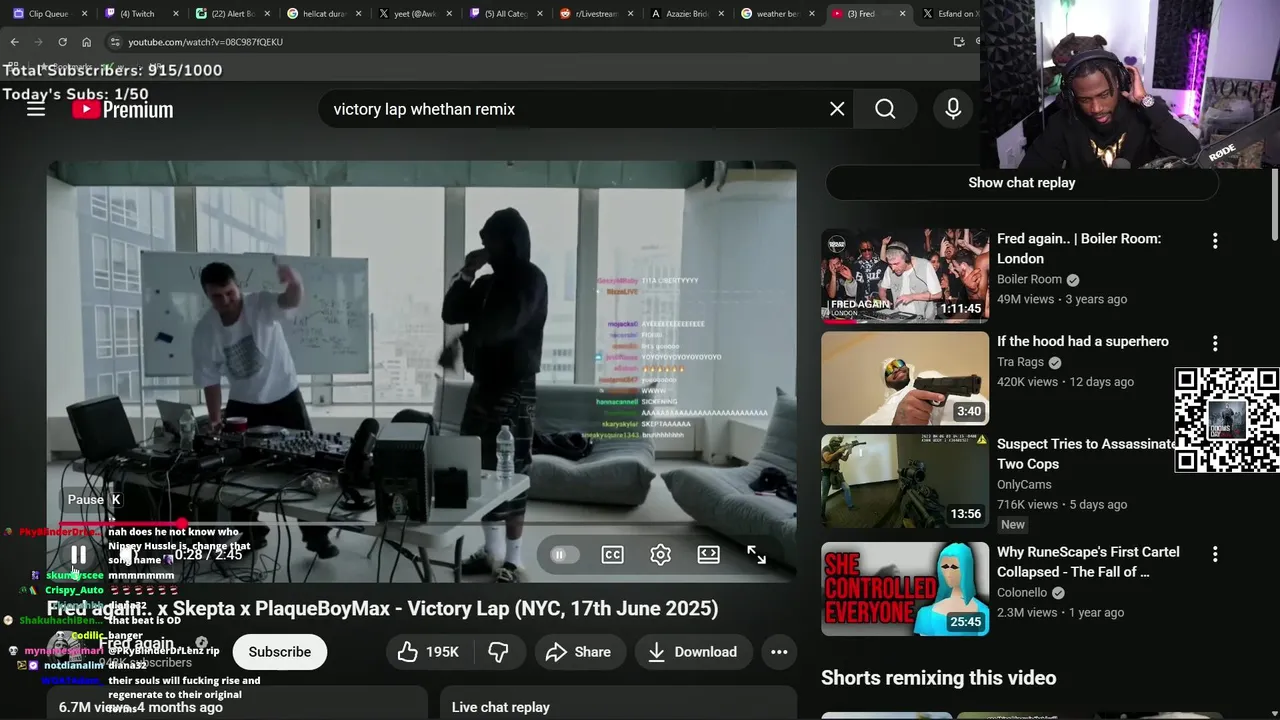Switch to the yeet X browser tab

coord(414,14)
